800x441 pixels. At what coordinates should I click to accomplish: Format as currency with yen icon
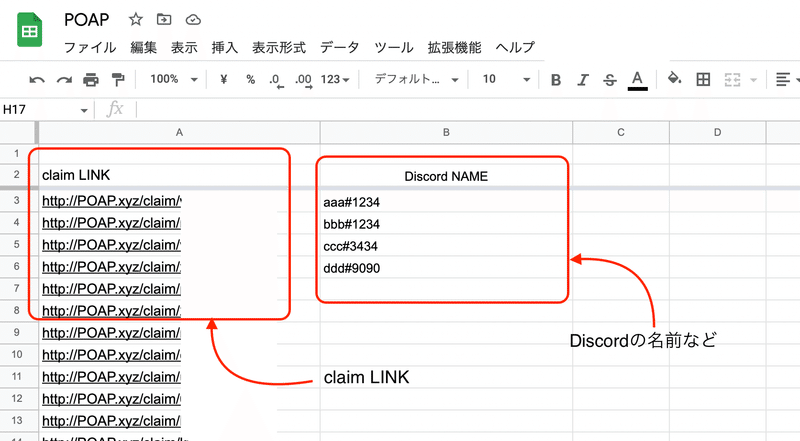[223, 79]
